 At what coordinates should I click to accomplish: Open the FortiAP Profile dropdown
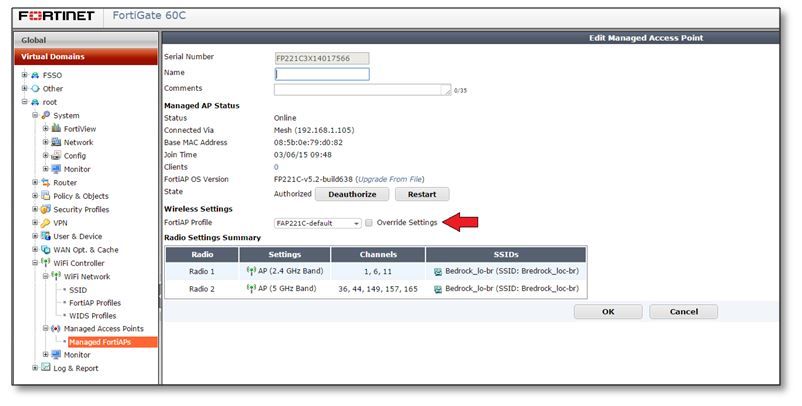pyautogui.click(x=318, y=223)
